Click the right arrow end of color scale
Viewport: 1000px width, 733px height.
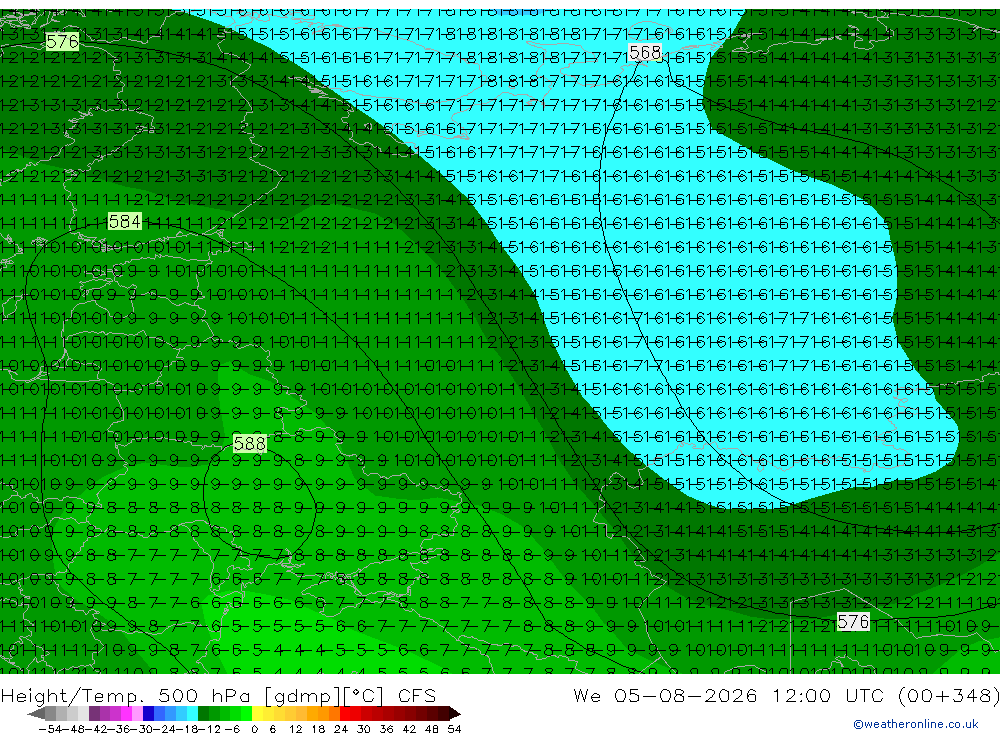tap(455, 714)
